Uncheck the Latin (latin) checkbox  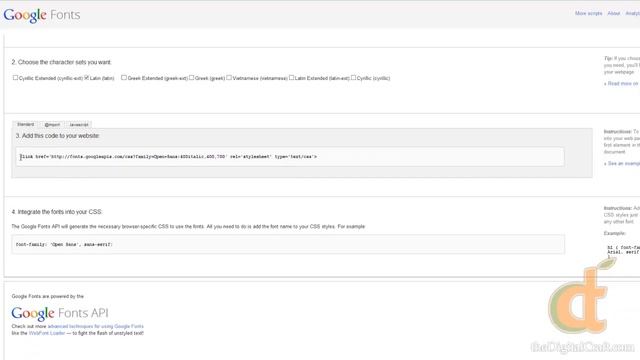[x=87, y=78]
